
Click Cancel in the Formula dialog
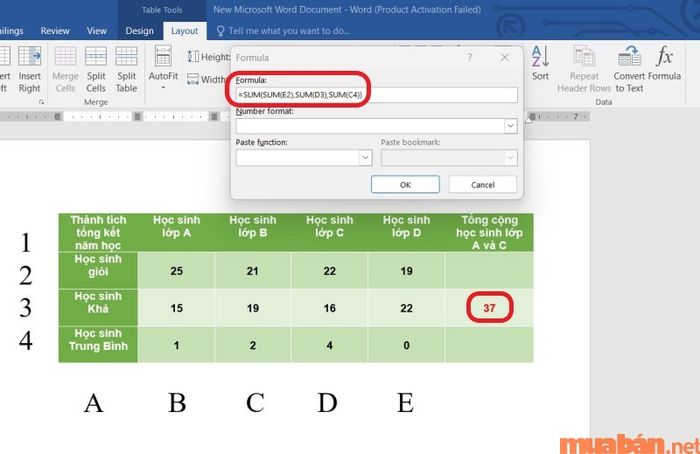click(x=483, y=184)
